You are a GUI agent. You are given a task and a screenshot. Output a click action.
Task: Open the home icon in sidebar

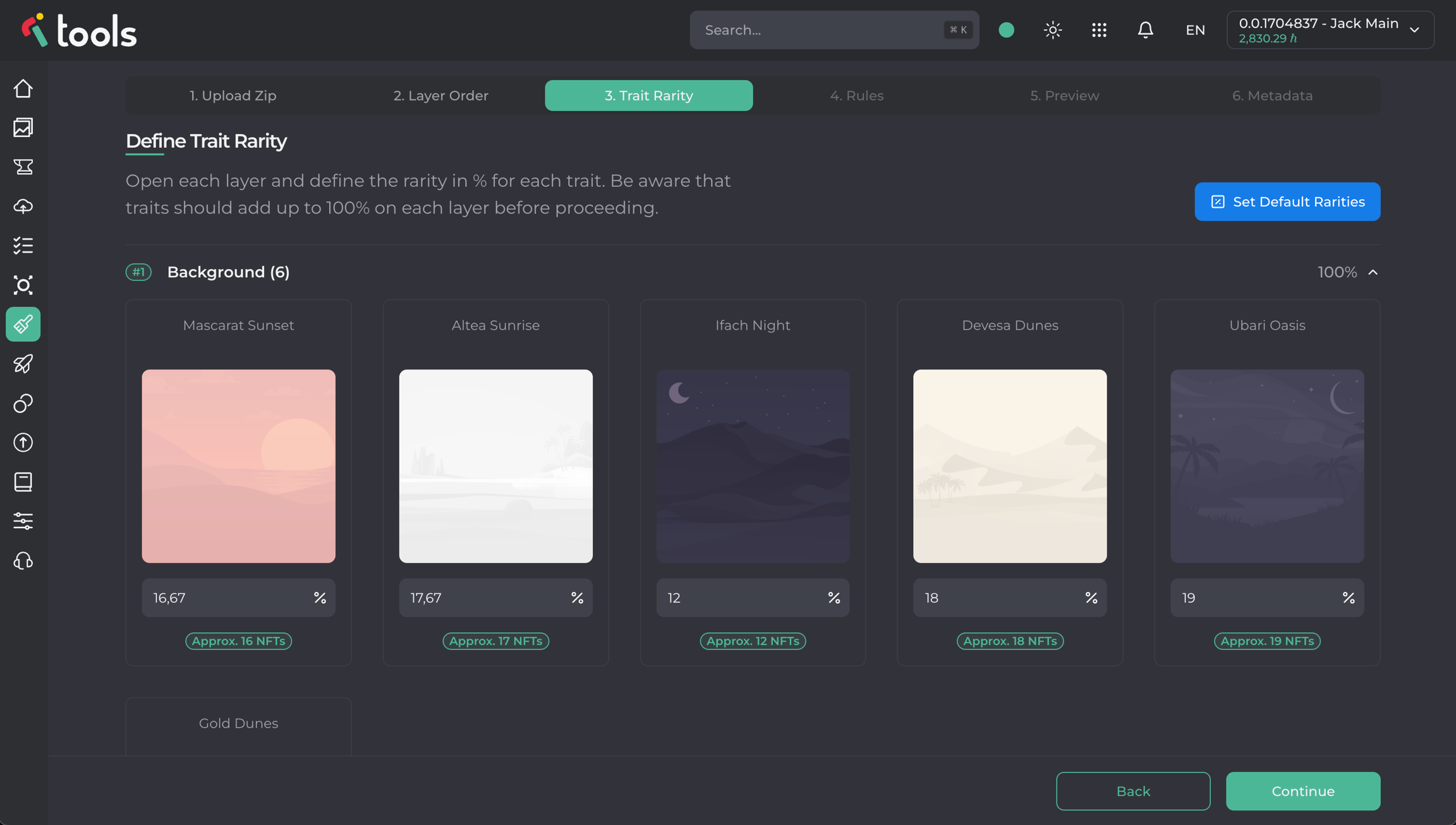pyautogui.click(x=23, y=88)
